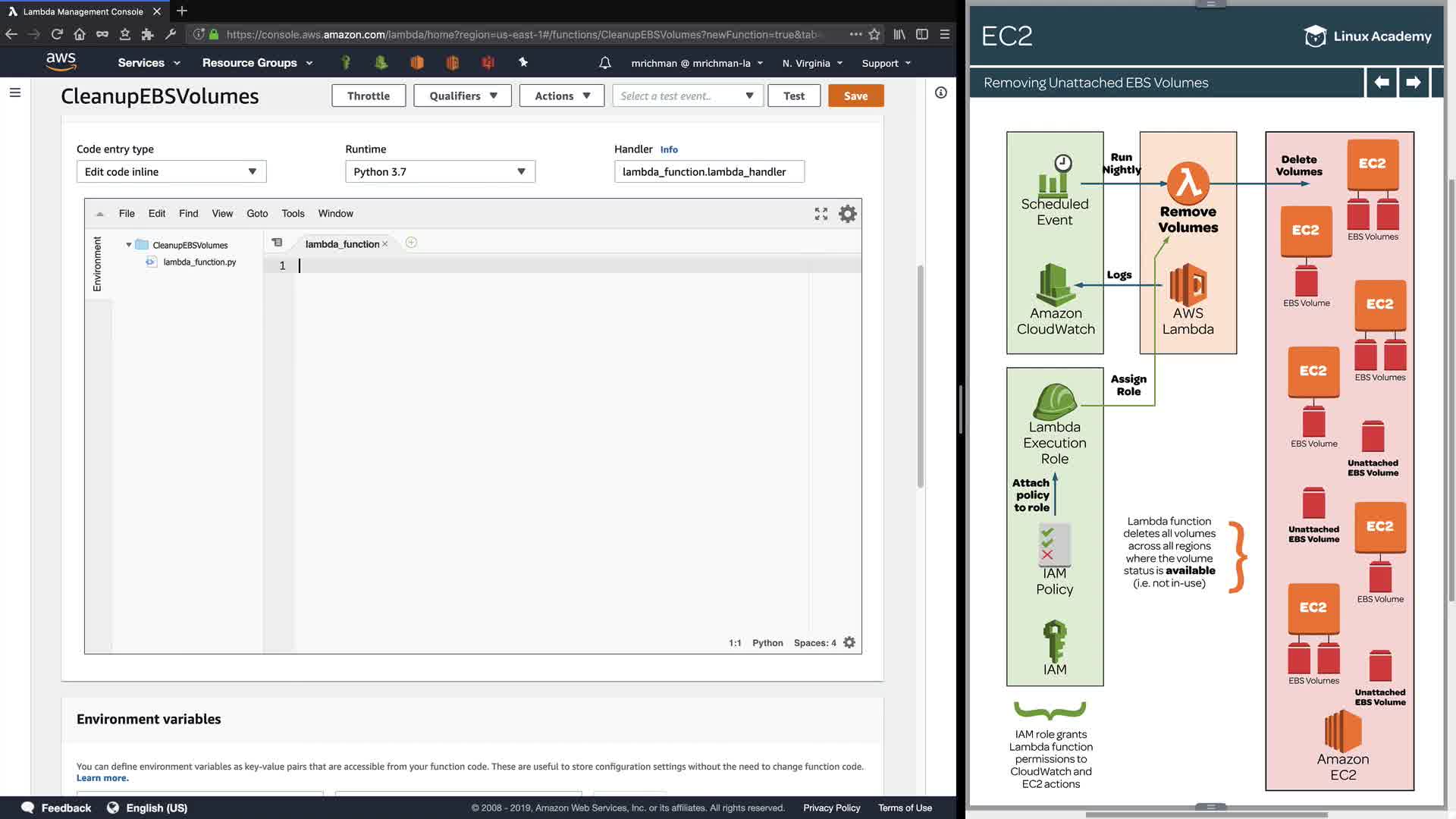The height and width of the screenshot is (819, 1456).
Task: Open the Tools menu in editor
Action: tap(293, 213)
